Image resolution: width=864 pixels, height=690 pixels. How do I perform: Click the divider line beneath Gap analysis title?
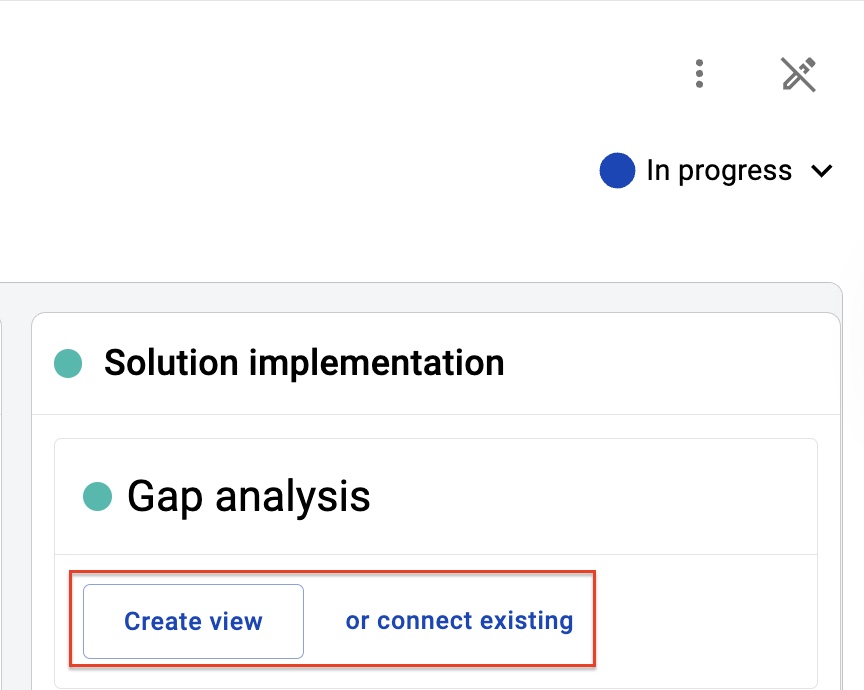coord(436,554)
